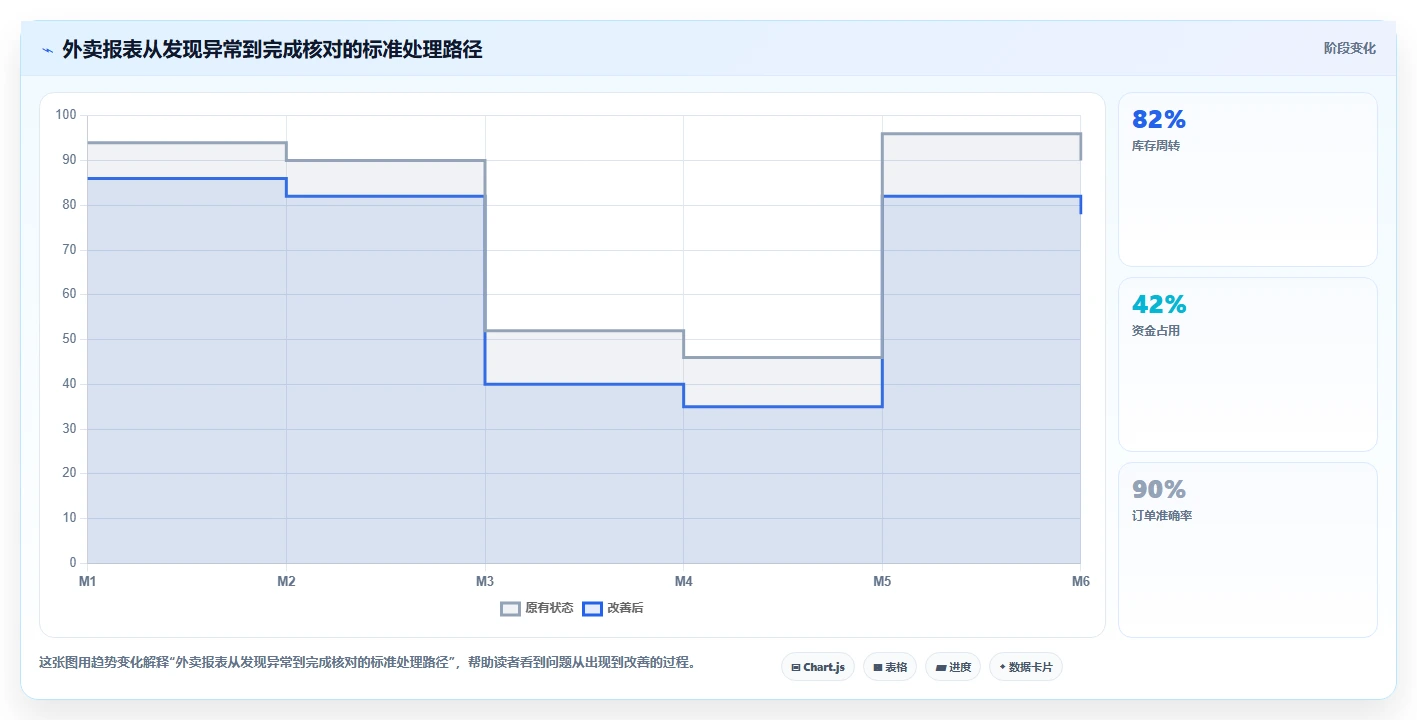Click the 50 y-axis value

69,339
